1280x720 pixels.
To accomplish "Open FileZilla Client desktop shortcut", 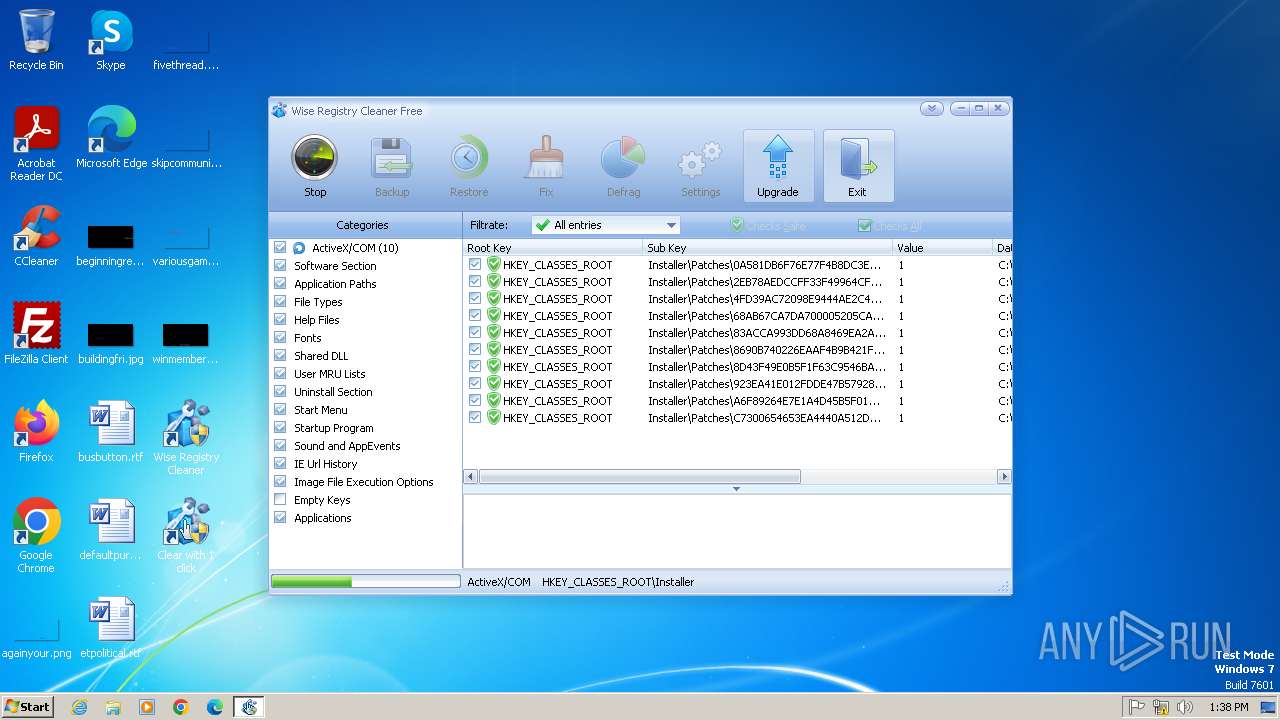I will [x=36, y=333].
